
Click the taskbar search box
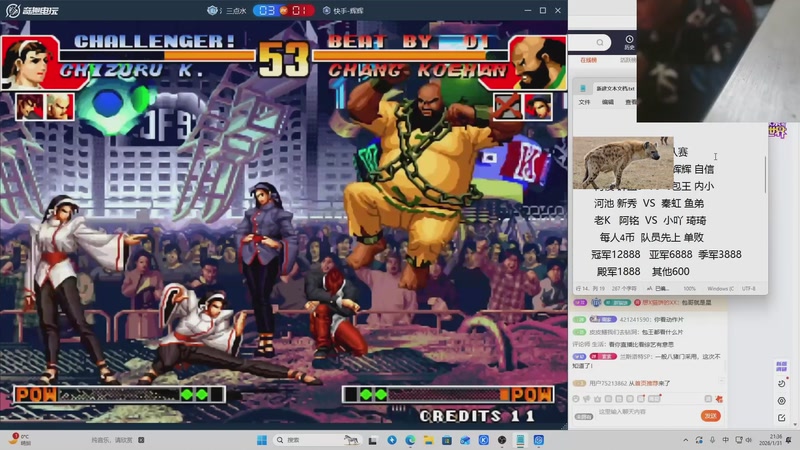[317, 440]
